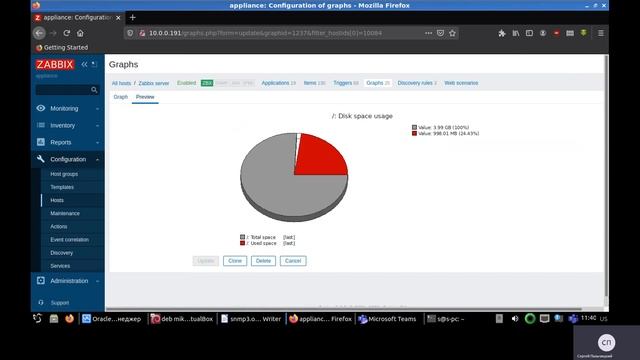The width and height of the screenshot is (640, 360).
Task: Open Services in Configuration
Action: [60, 266]
